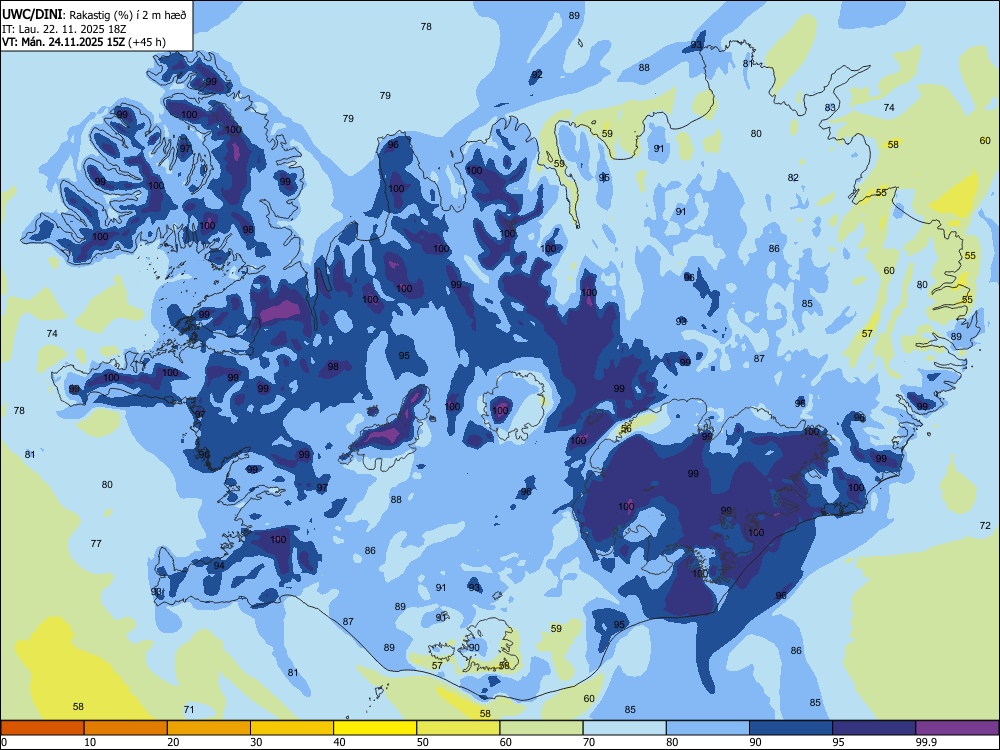Select the 50 tick label under legend
Image resolution: width=1000 pixels, height=750 pixels.
click(423, 742)
